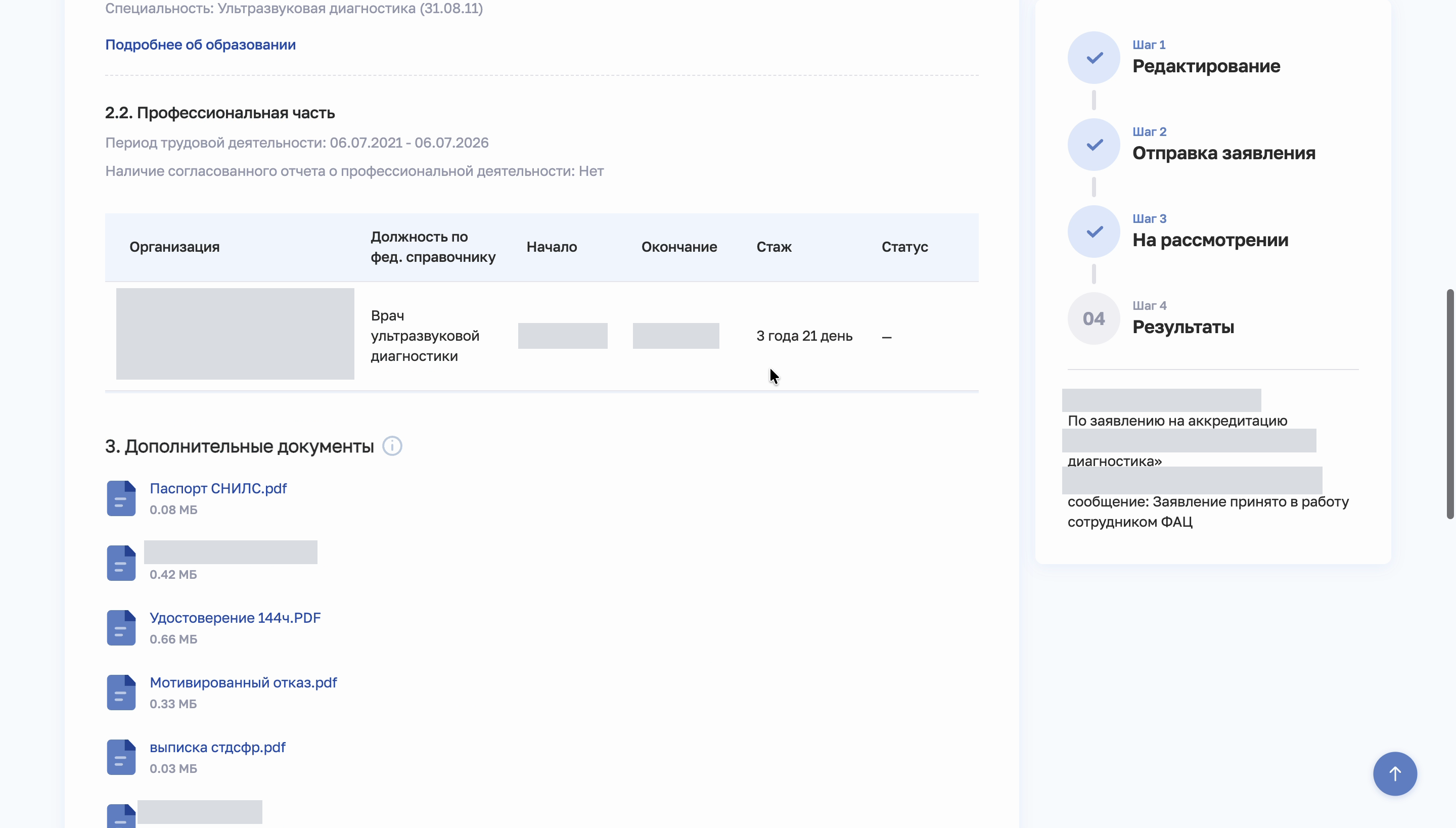Click the file icon for Паспорт СНИЛС.pdf
Image resolution: width=1456 pixels, height=828 pixels.
[x=121, y=498]
